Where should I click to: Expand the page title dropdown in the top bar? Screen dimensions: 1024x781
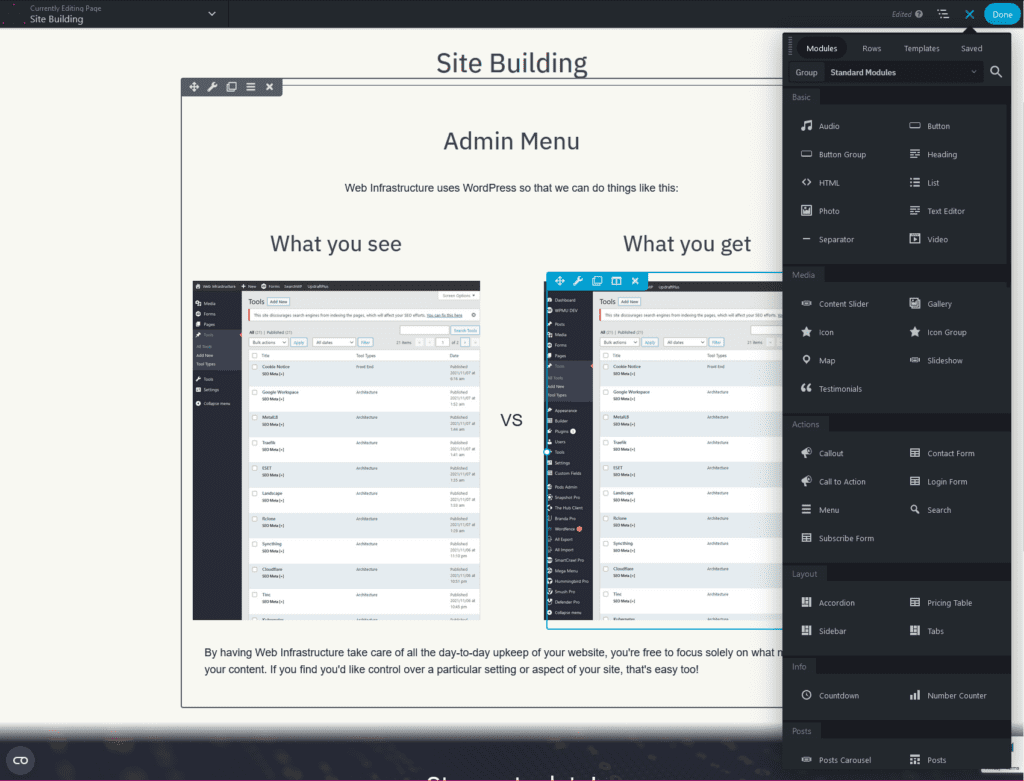pyautogui.click(x=210, y=14)
